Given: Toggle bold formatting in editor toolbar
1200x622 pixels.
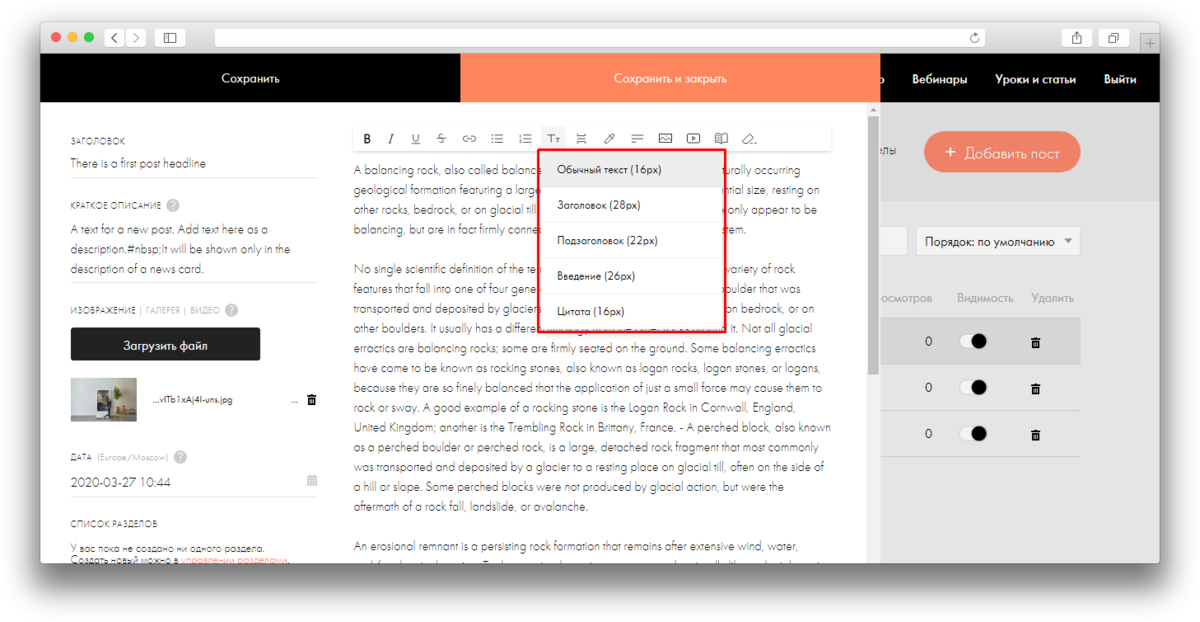Looking at the screenshot, I should pyautogui.click(x=367, y=139).
